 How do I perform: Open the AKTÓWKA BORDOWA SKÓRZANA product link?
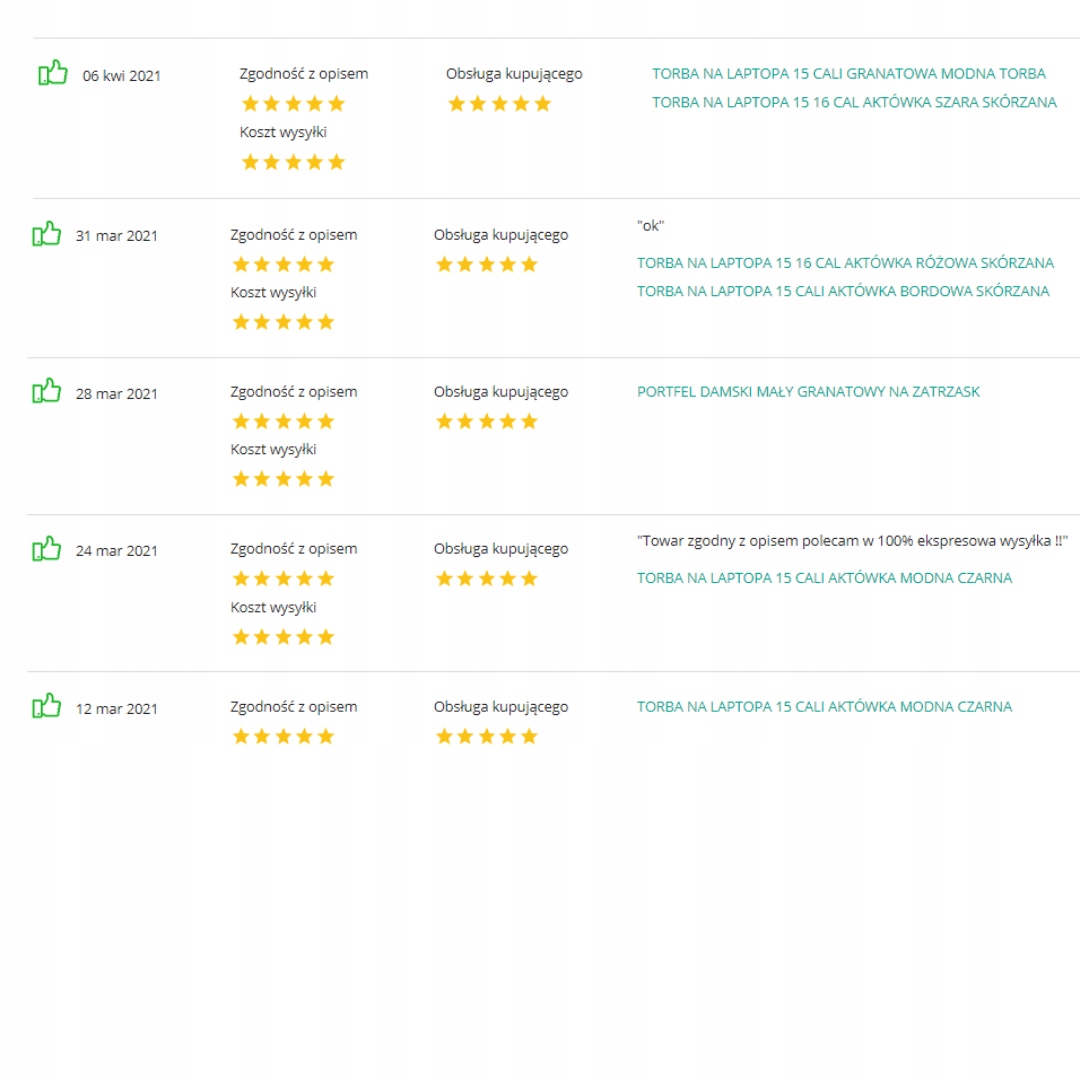point(843,291)
